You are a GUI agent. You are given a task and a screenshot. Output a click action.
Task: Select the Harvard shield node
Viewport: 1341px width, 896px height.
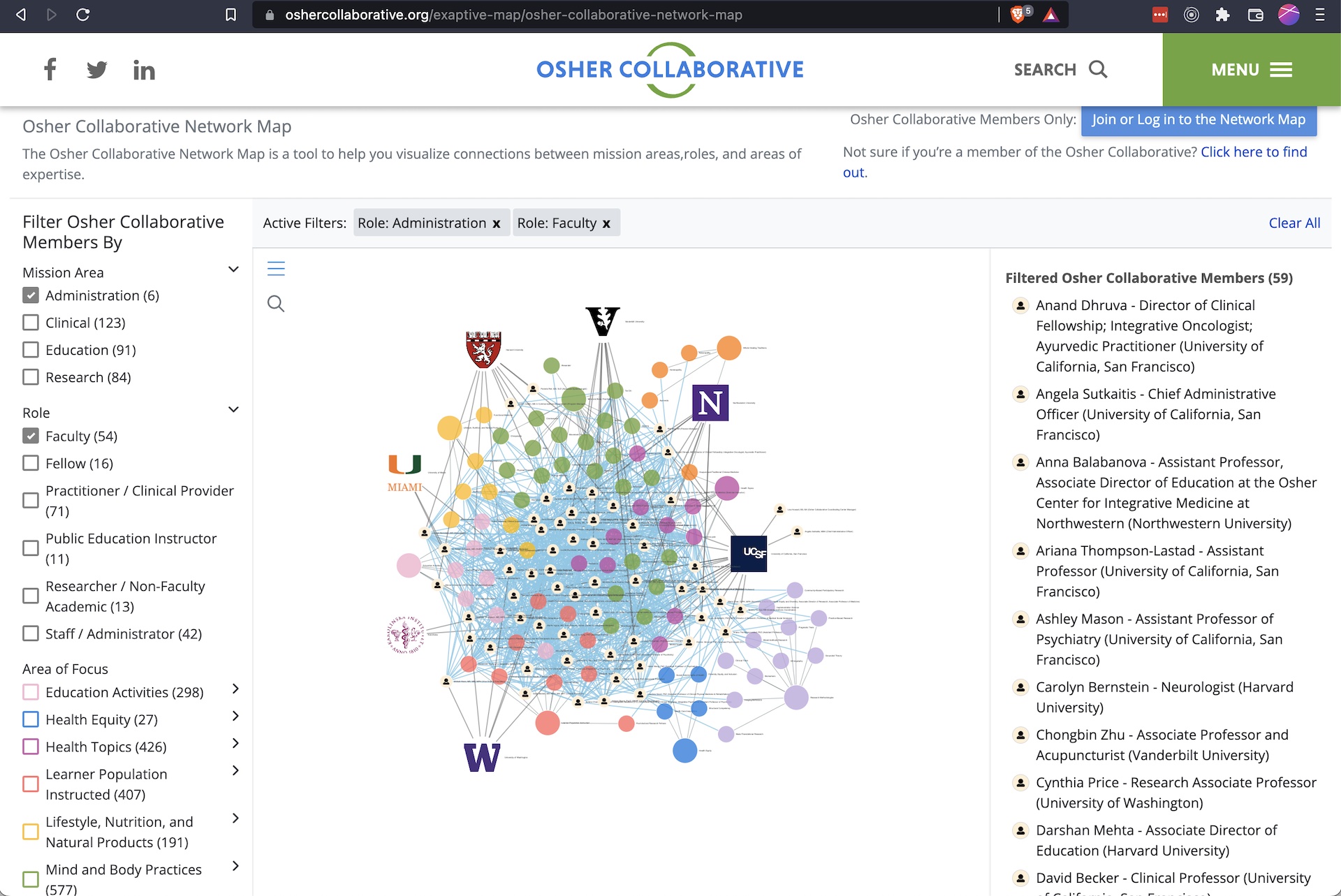[x=483, y=350]
